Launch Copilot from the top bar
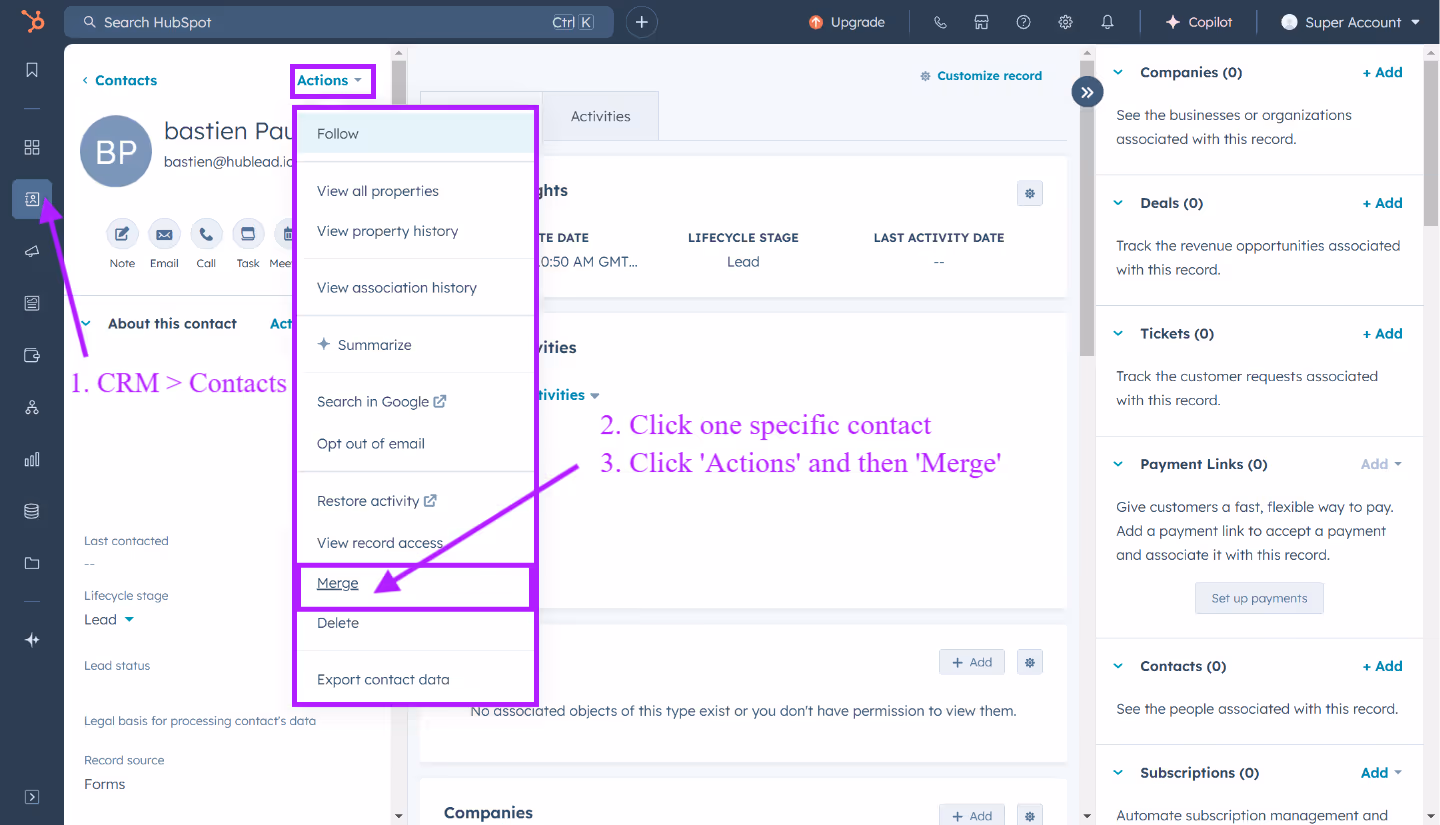 point(1199,21)
